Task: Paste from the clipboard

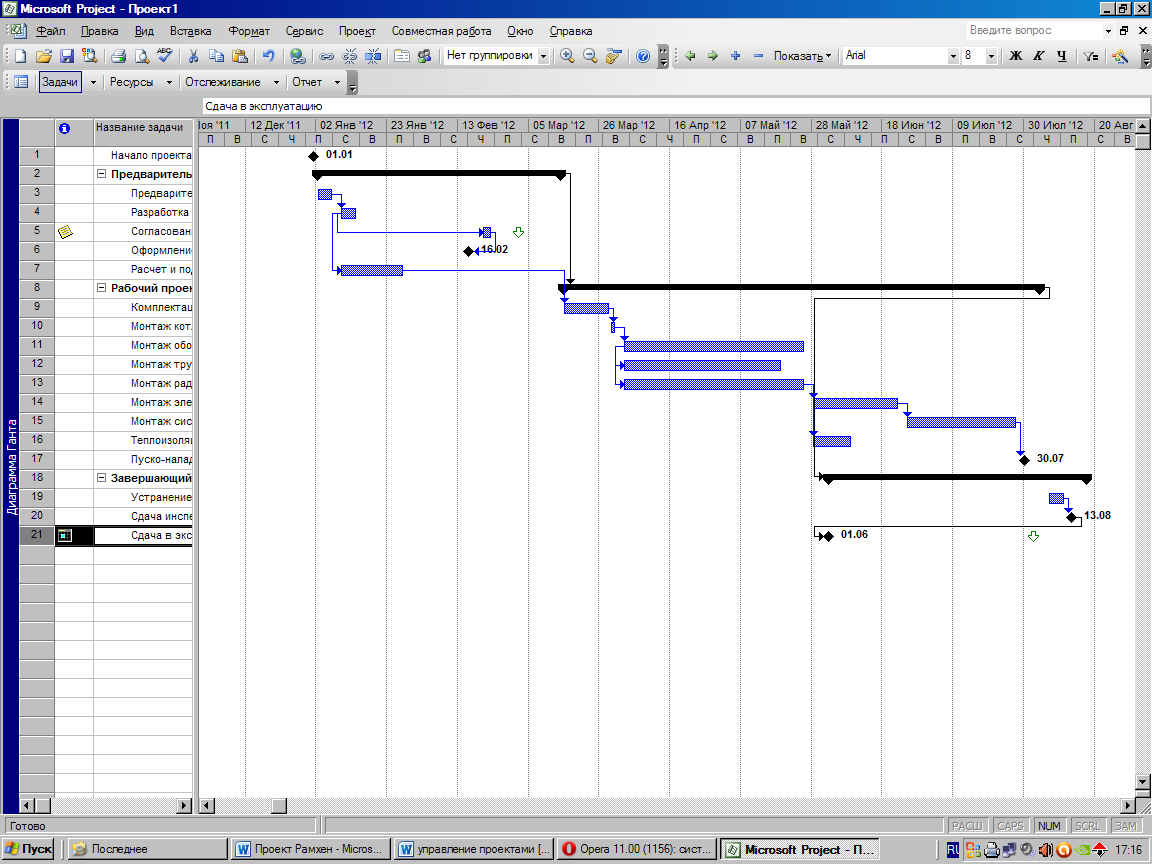Action: (x=240, y=56)
